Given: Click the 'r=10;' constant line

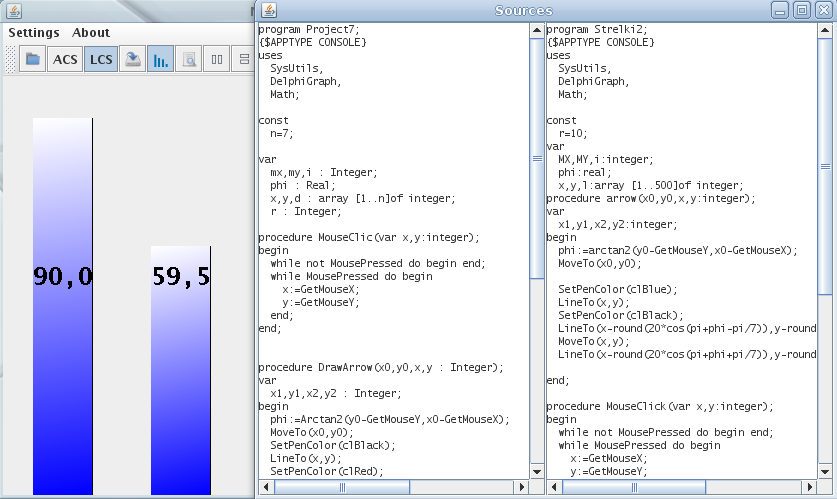Looking at the screenshot, I should click(x=573, y=133).
